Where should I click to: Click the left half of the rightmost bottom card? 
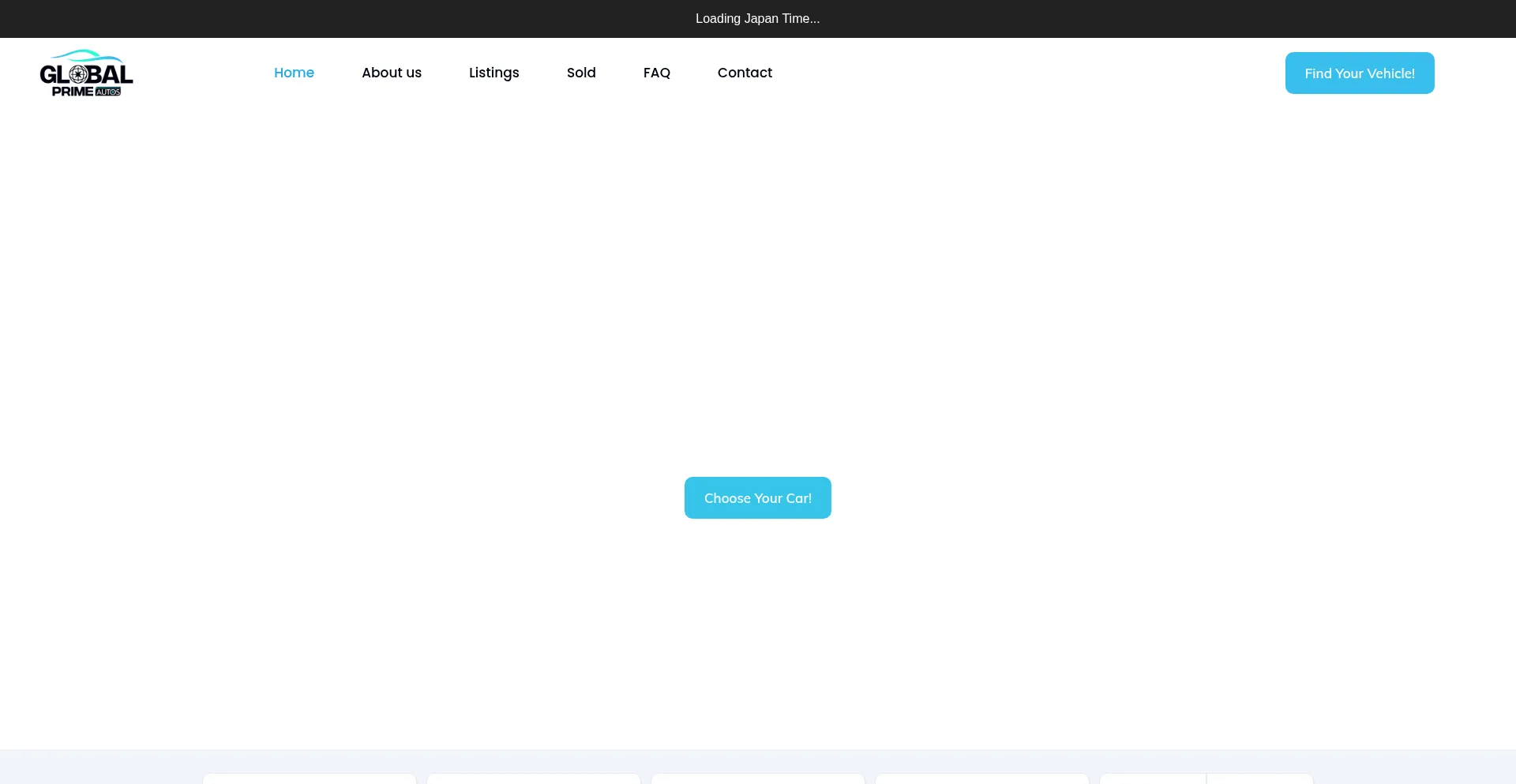(x=1153, y=778)
